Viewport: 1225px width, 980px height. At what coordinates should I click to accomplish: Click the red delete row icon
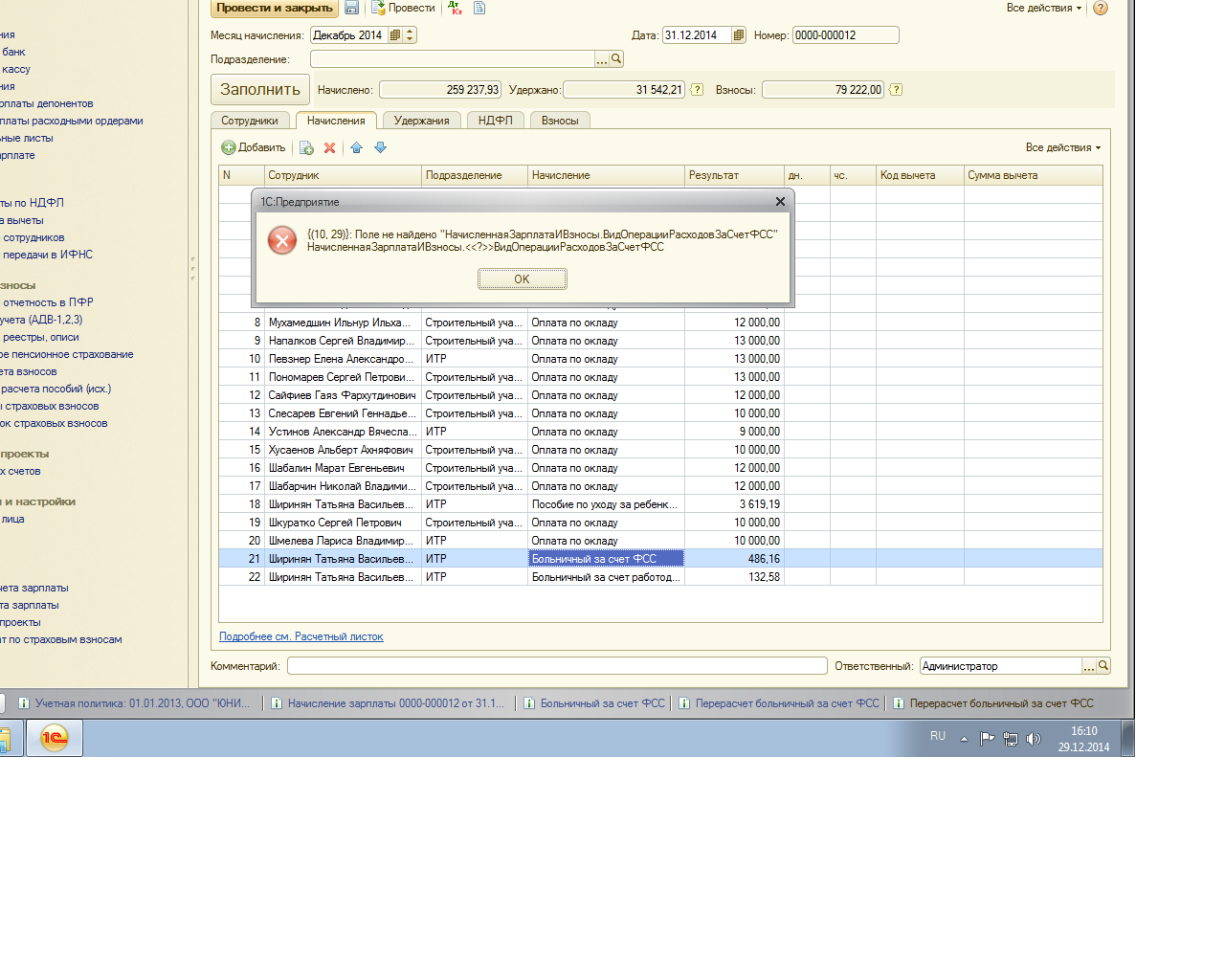point(329,147)
